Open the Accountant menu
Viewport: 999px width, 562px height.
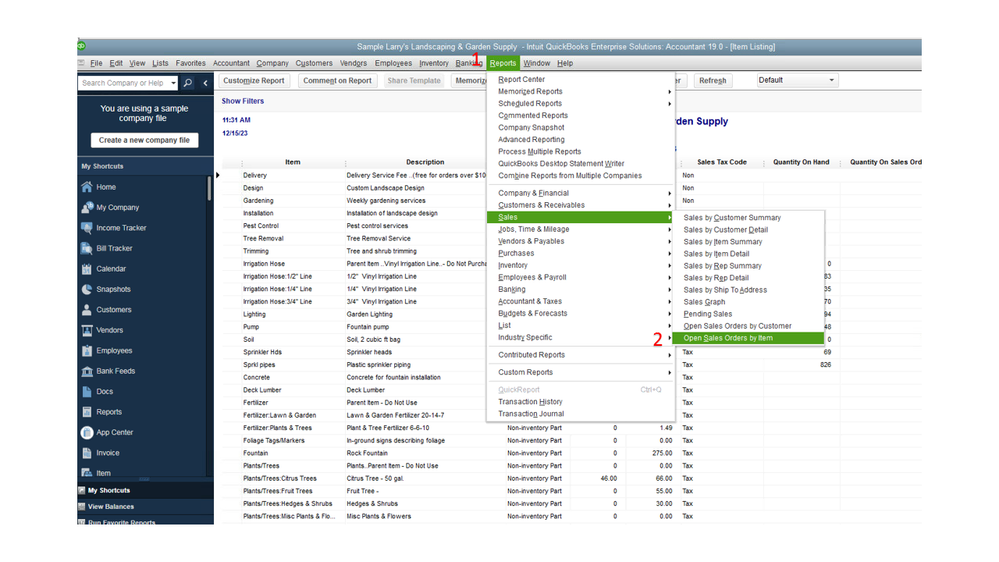tap(231, 63)
